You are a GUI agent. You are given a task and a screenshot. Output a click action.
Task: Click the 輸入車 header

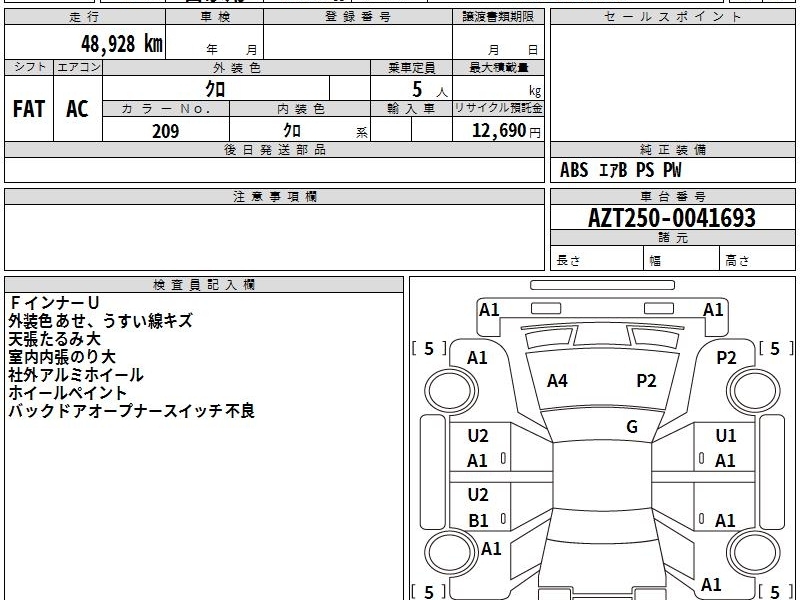point(412,109)
